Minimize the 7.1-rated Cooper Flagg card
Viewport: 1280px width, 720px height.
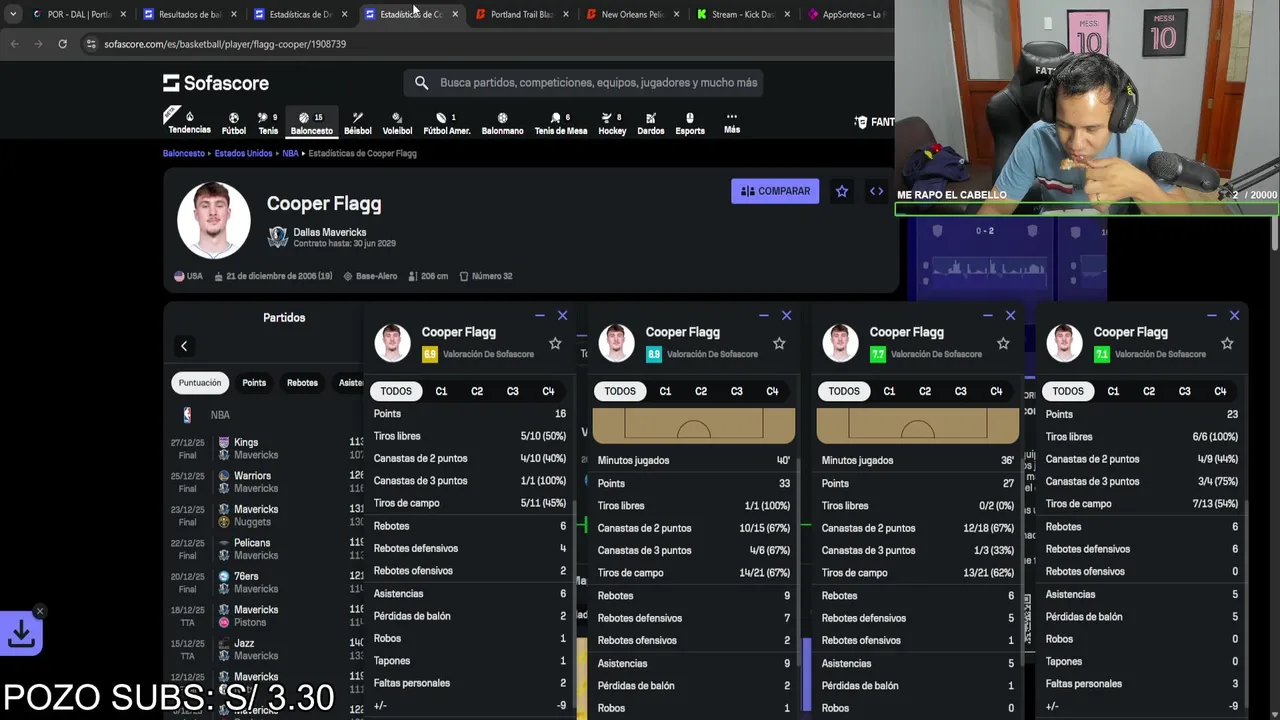tap(1212, 315)
